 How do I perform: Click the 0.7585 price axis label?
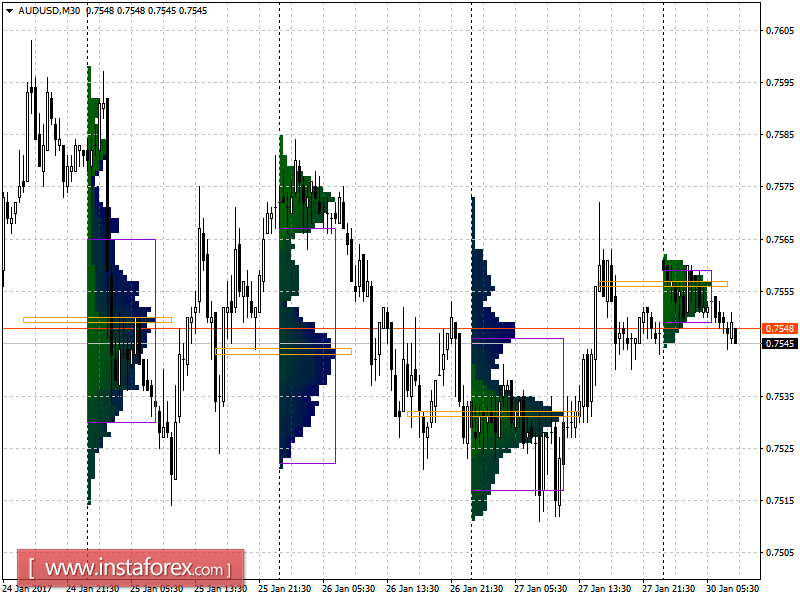(x=780, y=135)
